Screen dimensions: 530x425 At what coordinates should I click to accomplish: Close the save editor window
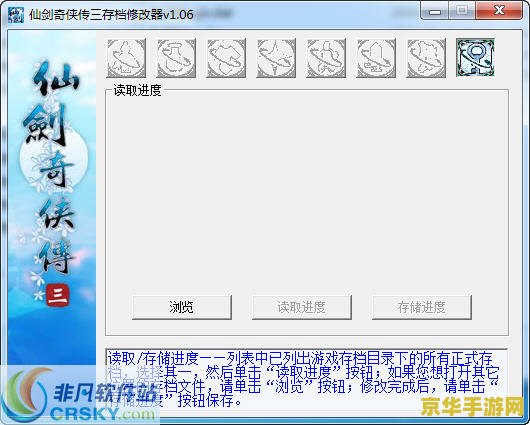pyautogui.click(x=499, y=11)
